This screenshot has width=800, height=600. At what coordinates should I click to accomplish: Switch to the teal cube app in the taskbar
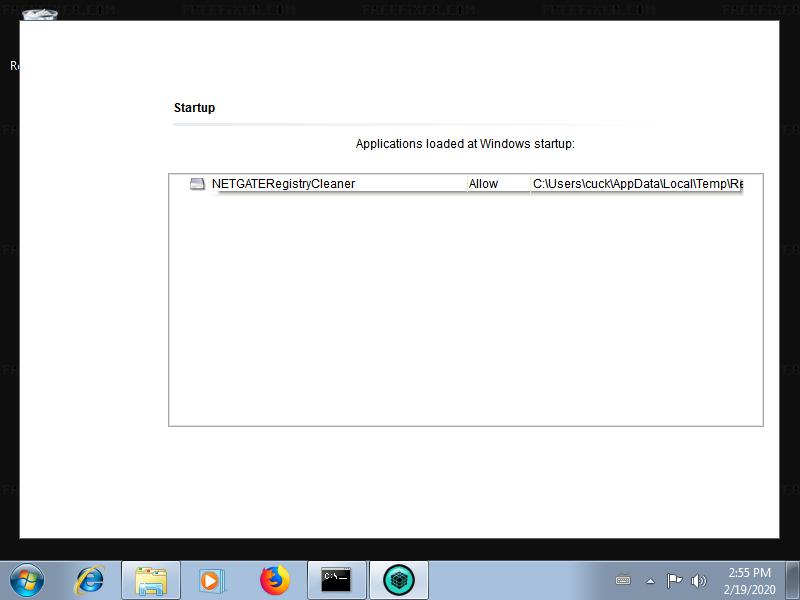399,581
